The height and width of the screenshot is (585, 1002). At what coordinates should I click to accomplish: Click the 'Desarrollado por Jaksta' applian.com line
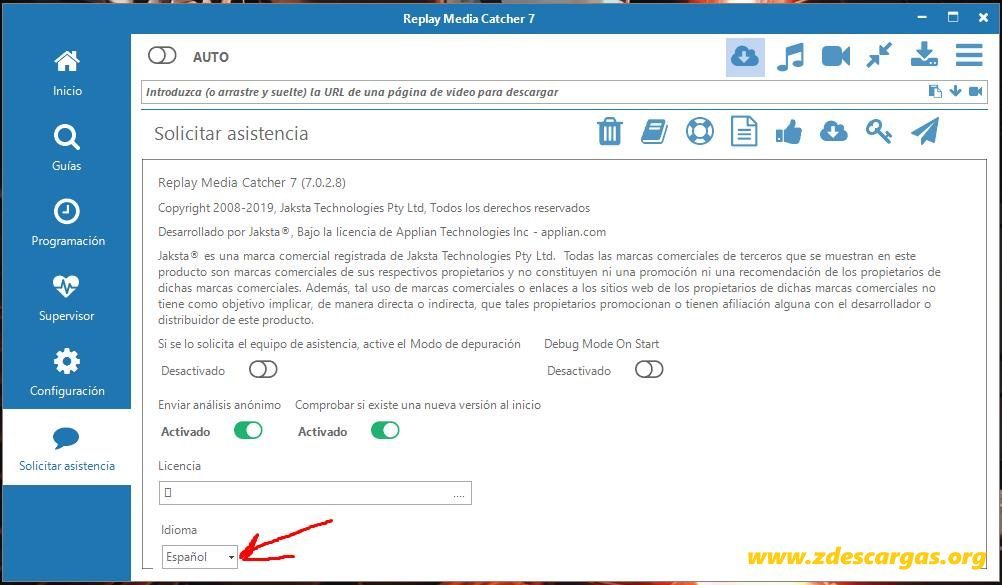382,232
